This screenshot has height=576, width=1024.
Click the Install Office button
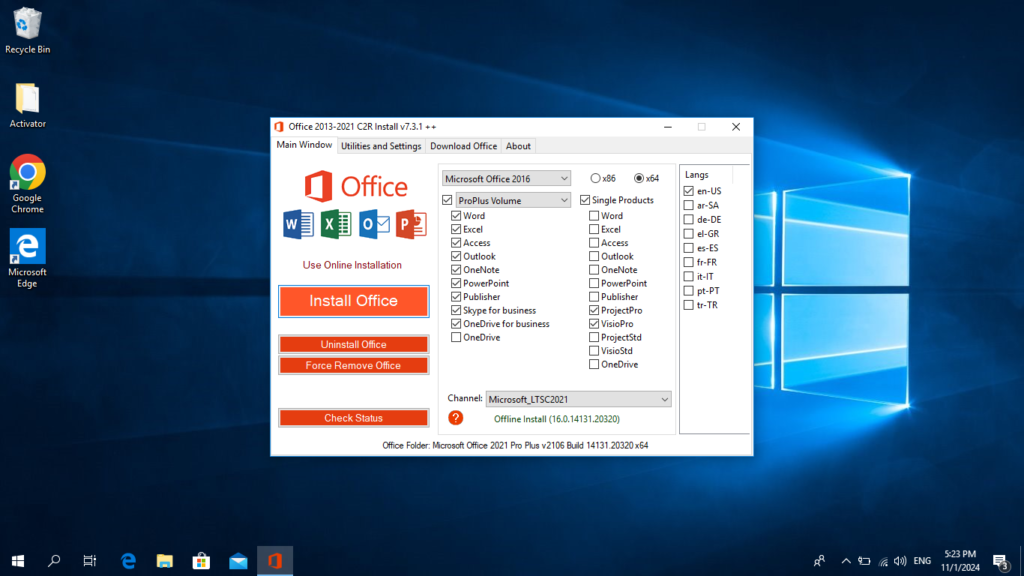click(x=353, y=301)
